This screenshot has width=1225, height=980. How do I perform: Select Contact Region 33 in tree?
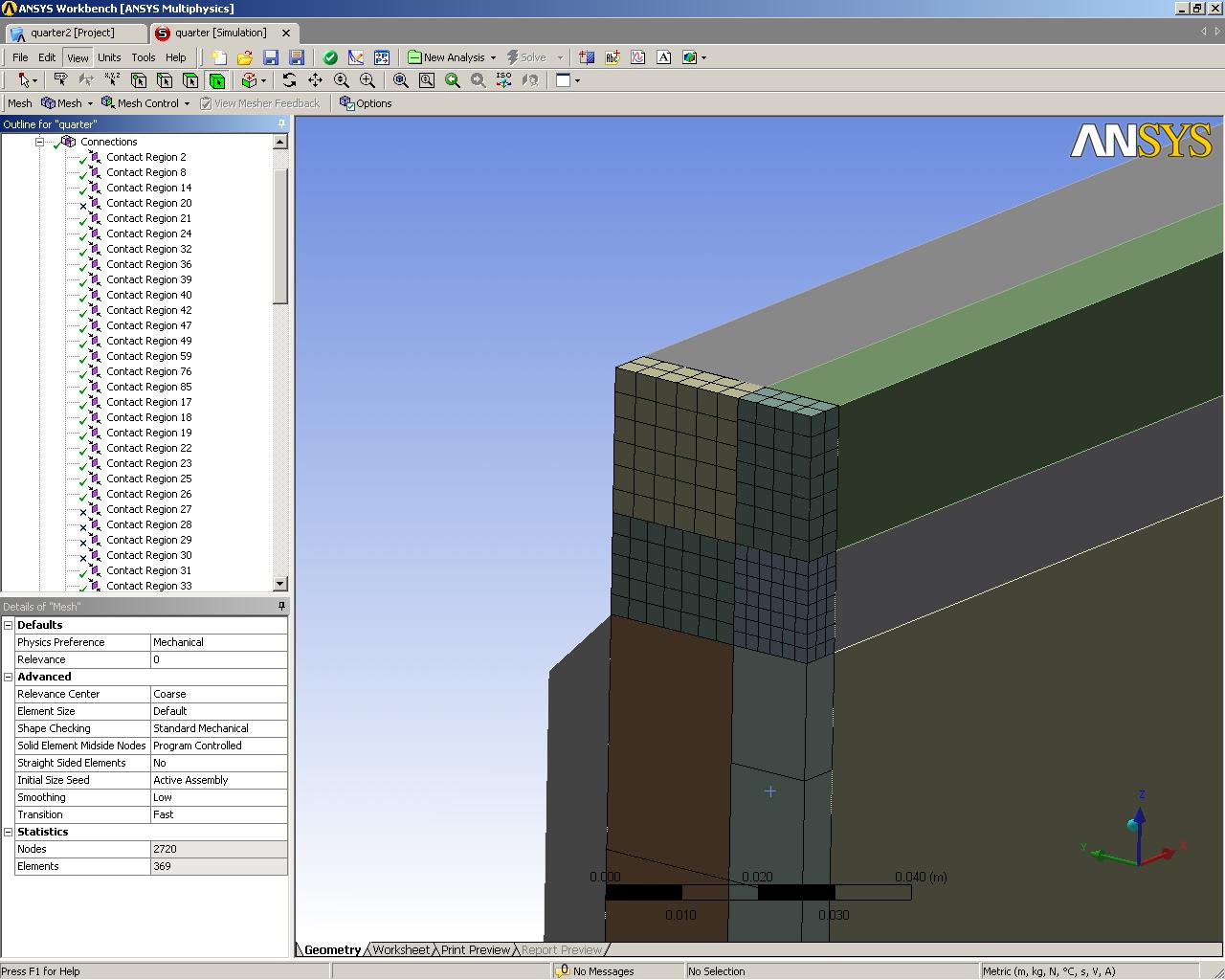[149, 586]
